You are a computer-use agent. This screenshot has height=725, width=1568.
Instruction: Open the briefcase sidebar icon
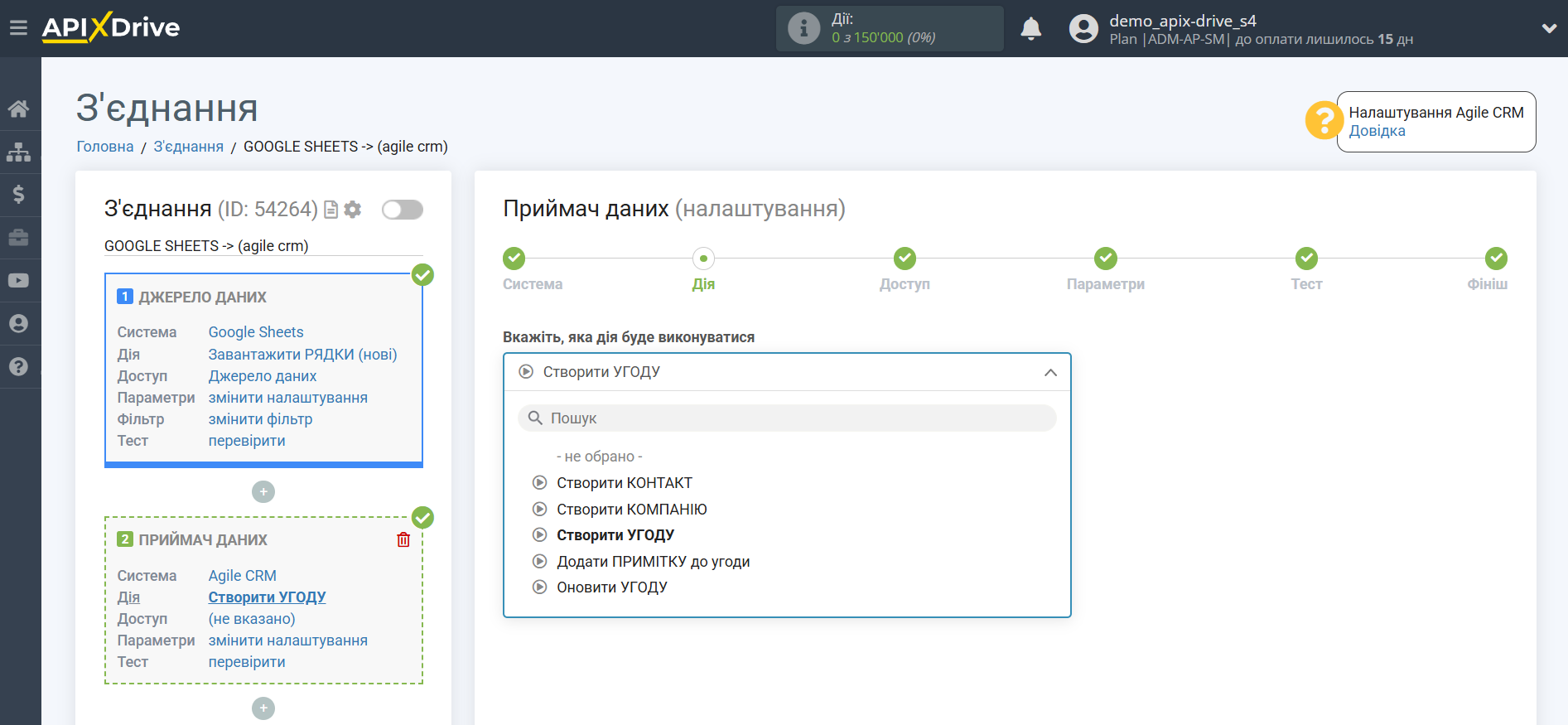[x=18, y=238]
